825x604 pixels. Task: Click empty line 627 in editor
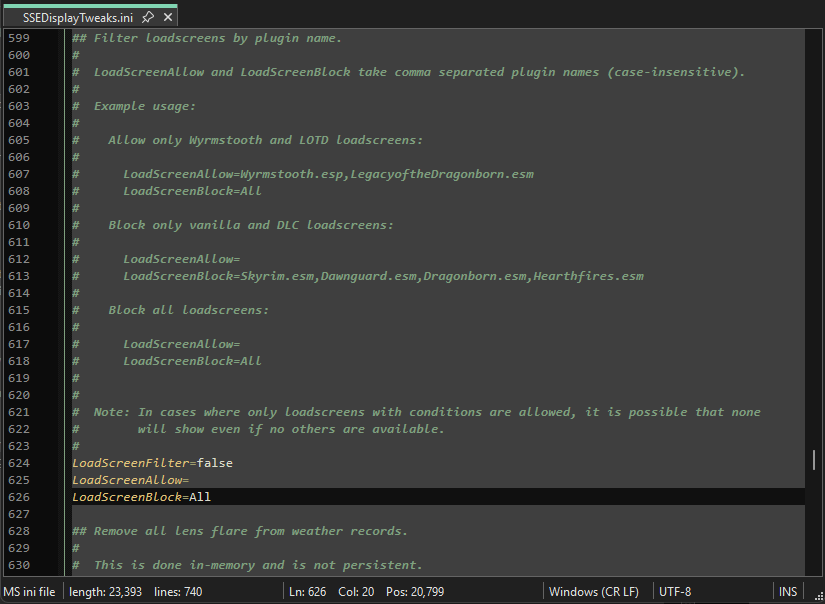tap(438, 515)
